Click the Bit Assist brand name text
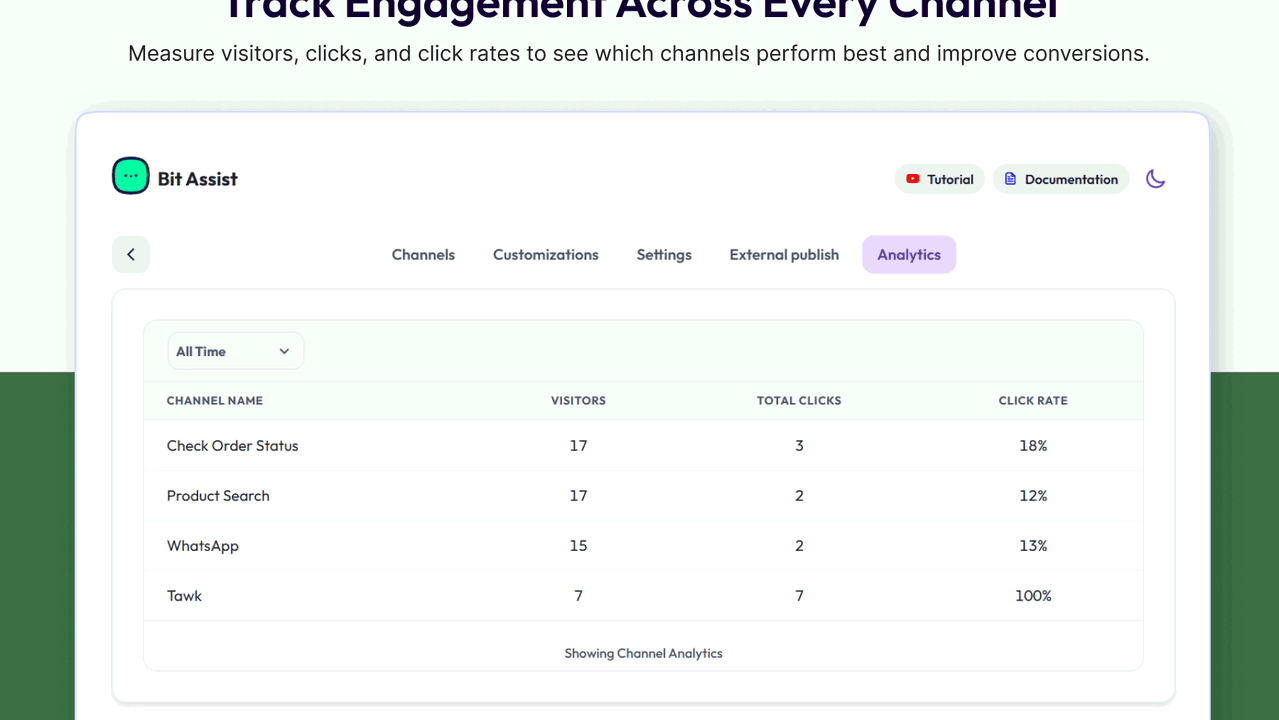 [198, 179]
